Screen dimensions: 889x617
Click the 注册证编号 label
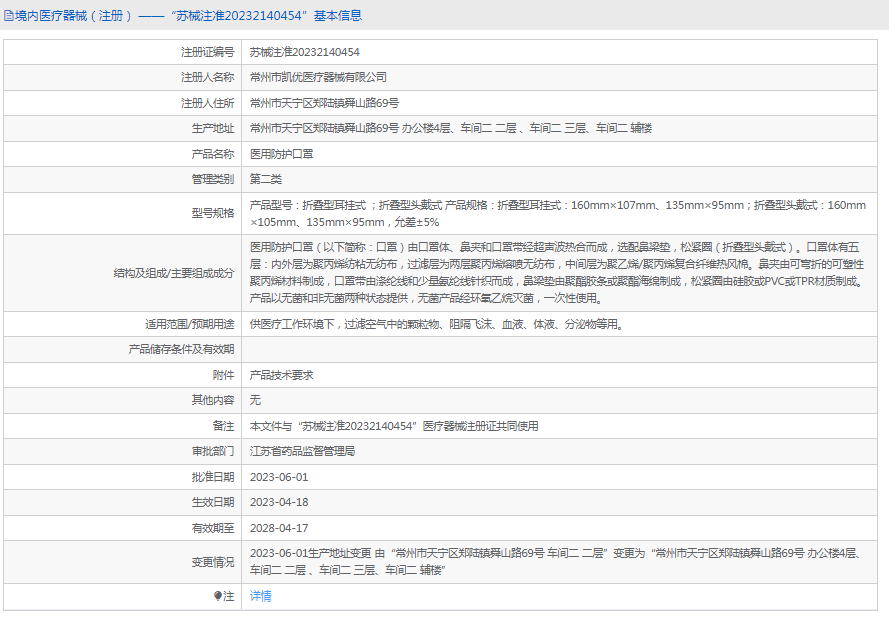pyautogui.click(x=208, y=52)
